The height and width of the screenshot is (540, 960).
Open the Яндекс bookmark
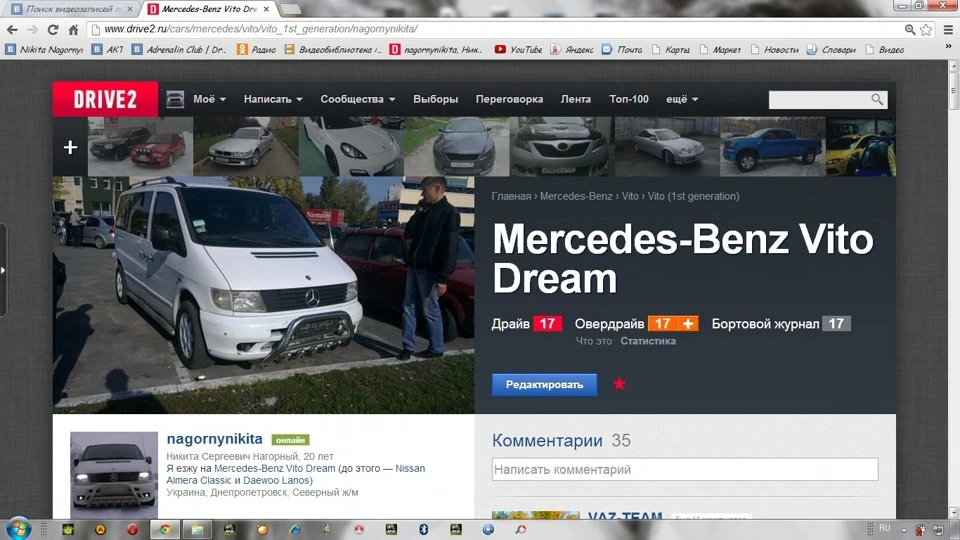click(571, 50)
